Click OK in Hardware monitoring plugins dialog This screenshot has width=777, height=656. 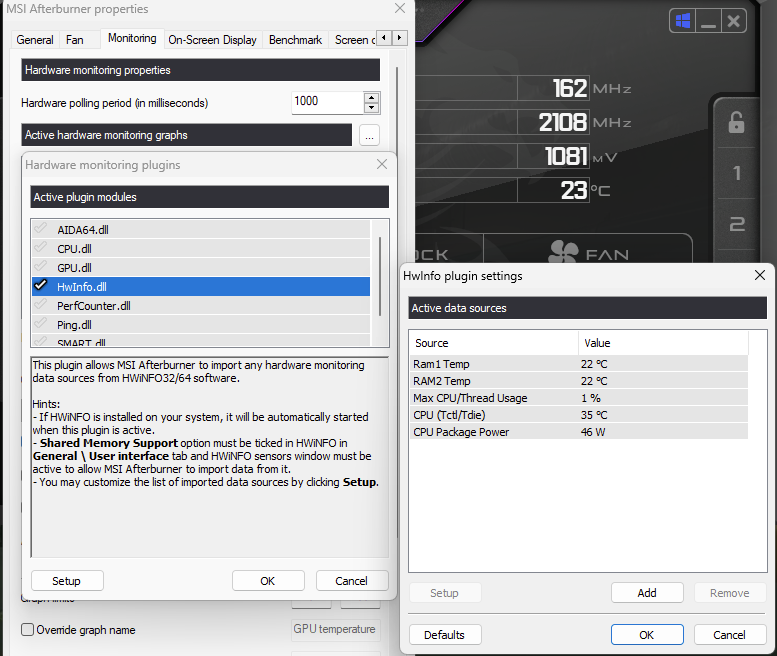[268, 581]
